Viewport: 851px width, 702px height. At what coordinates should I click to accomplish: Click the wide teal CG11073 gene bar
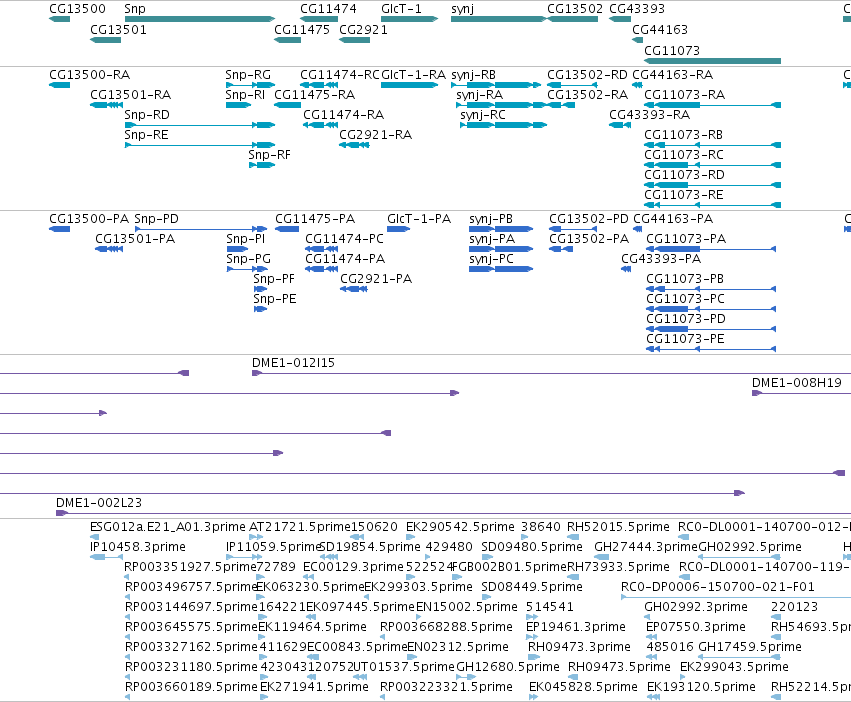point(713,61)
